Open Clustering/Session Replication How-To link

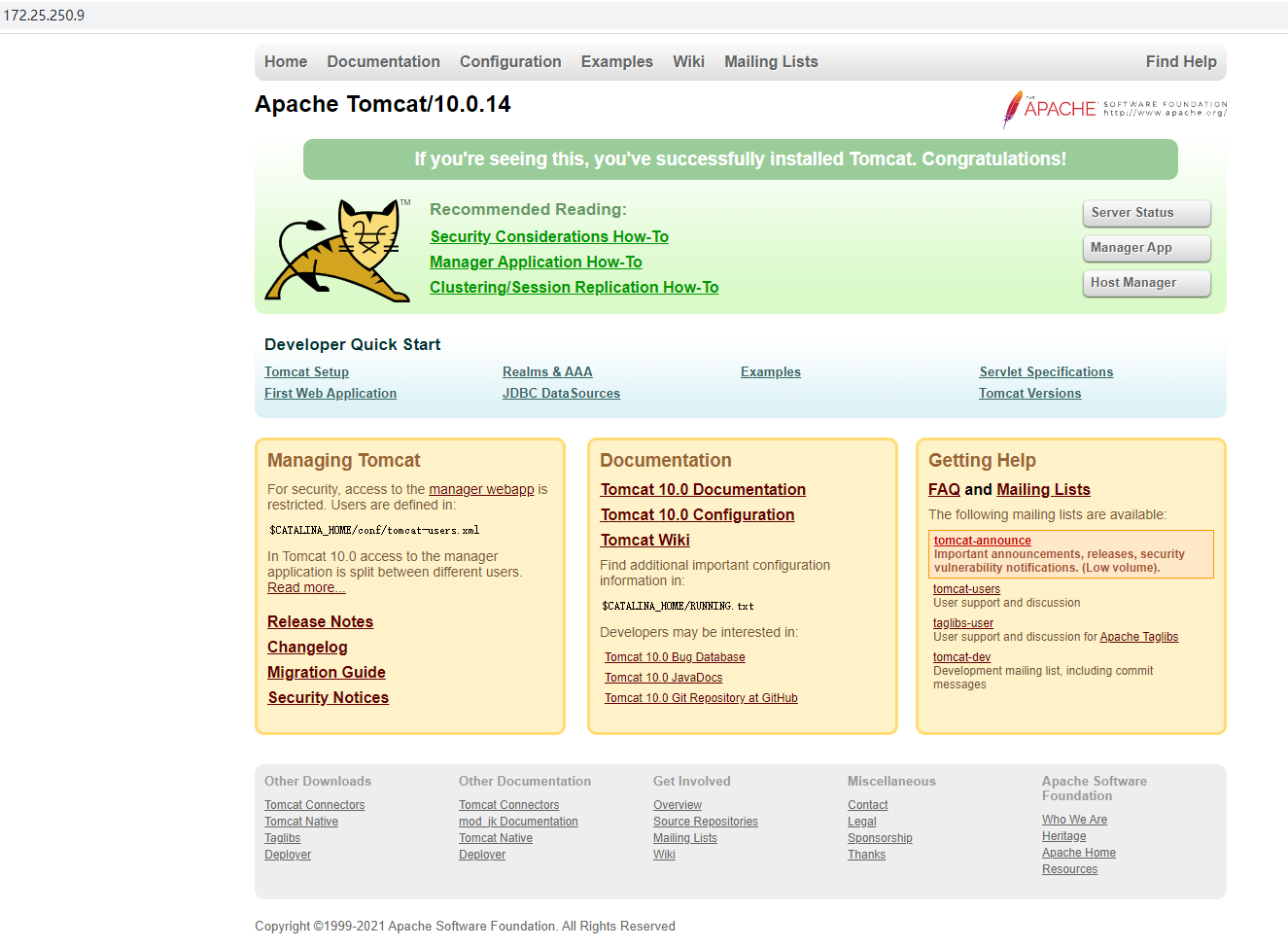574,287
